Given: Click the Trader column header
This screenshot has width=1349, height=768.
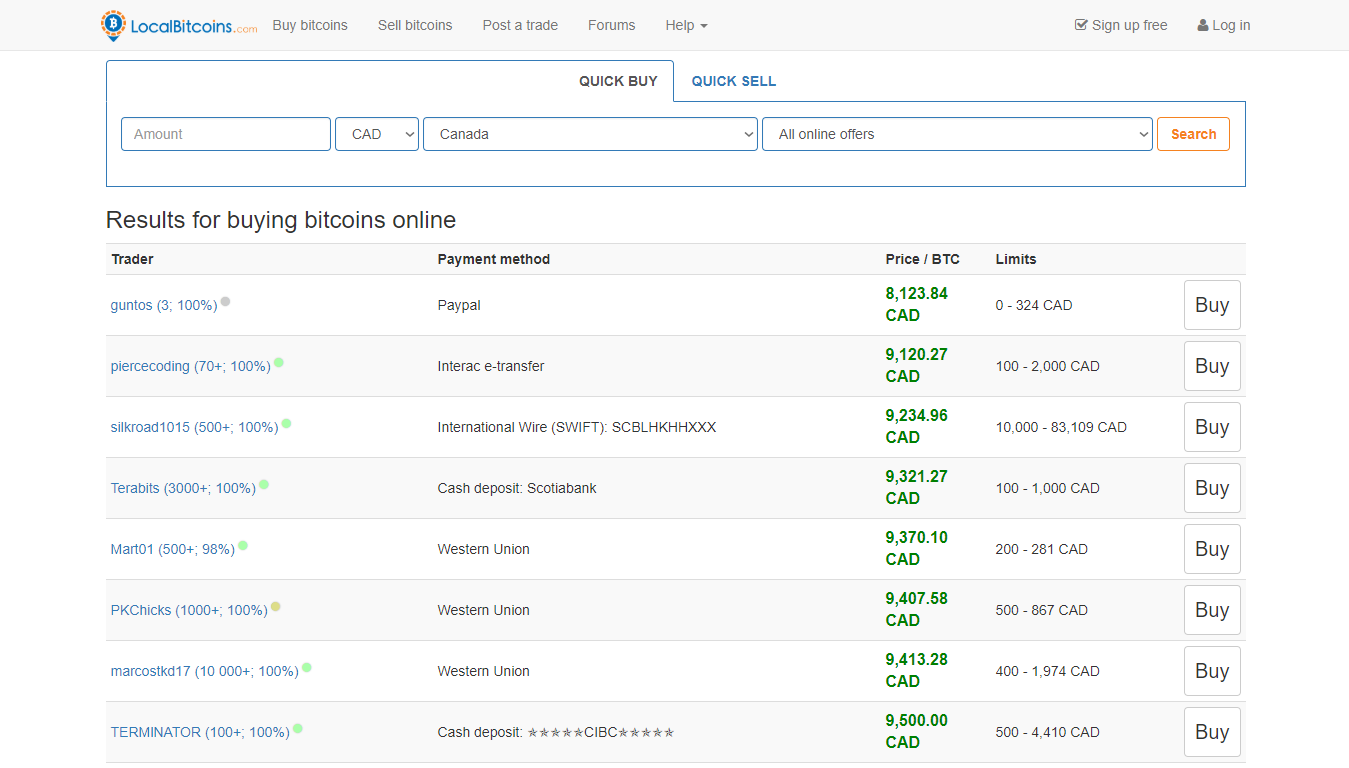Looking at the screenshot, I should [133, 259].
